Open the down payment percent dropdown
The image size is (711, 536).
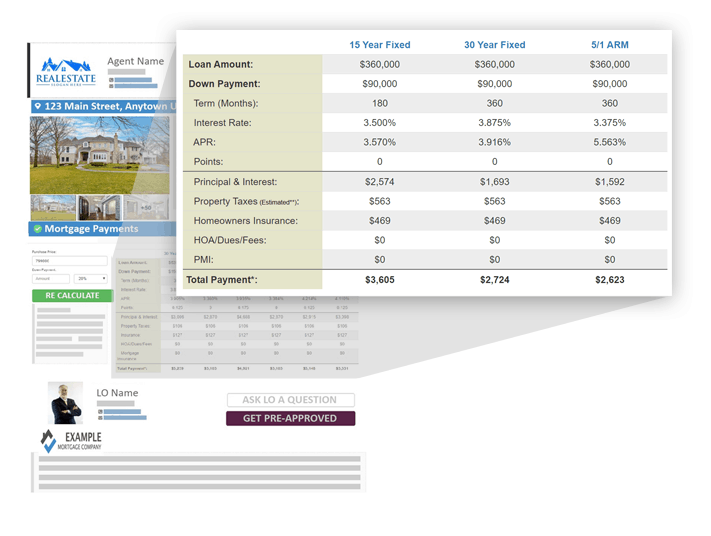point(91,278)
